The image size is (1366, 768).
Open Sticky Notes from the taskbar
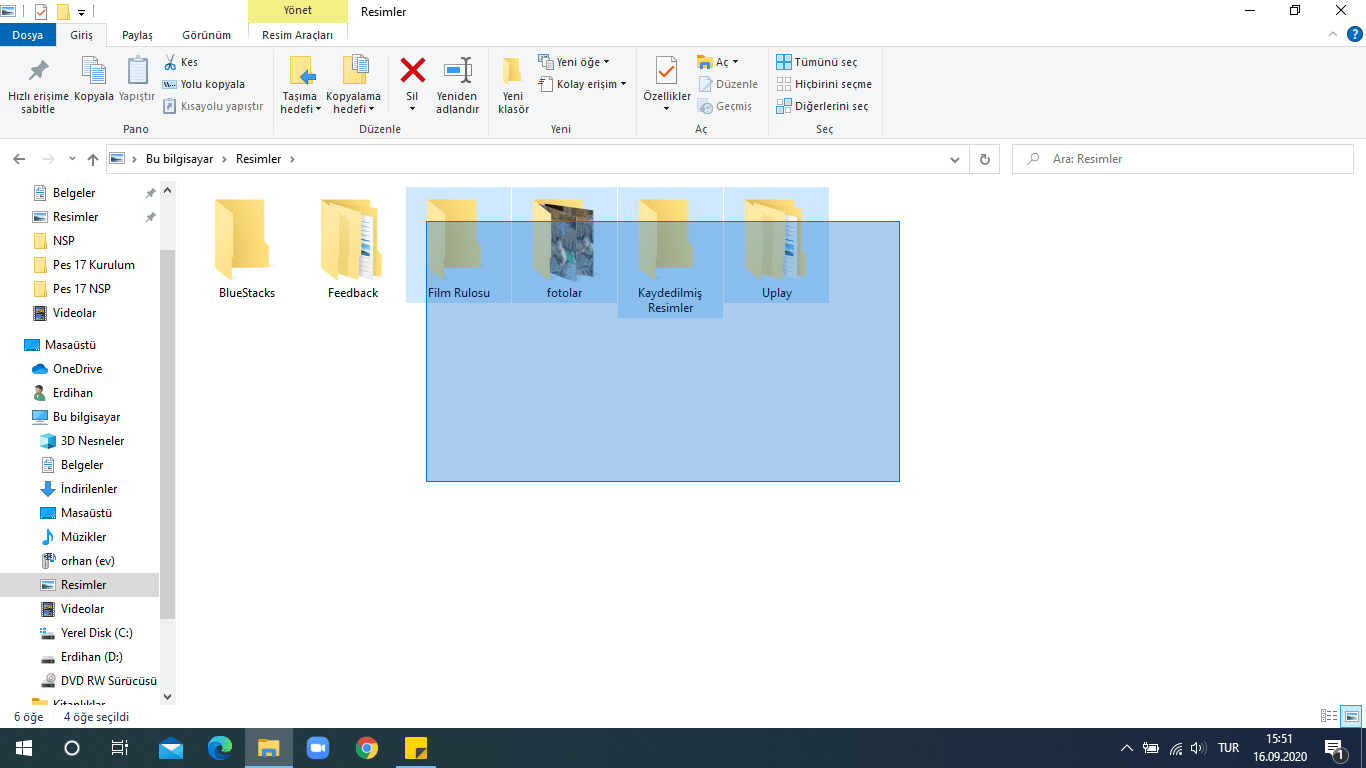pos(416,748)
